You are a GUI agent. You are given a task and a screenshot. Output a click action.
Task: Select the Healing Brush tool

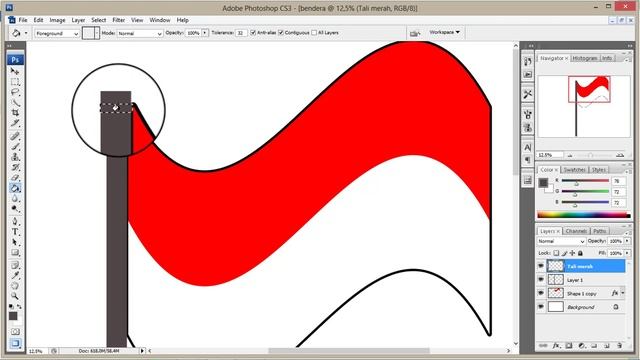(x=15, y=136)
